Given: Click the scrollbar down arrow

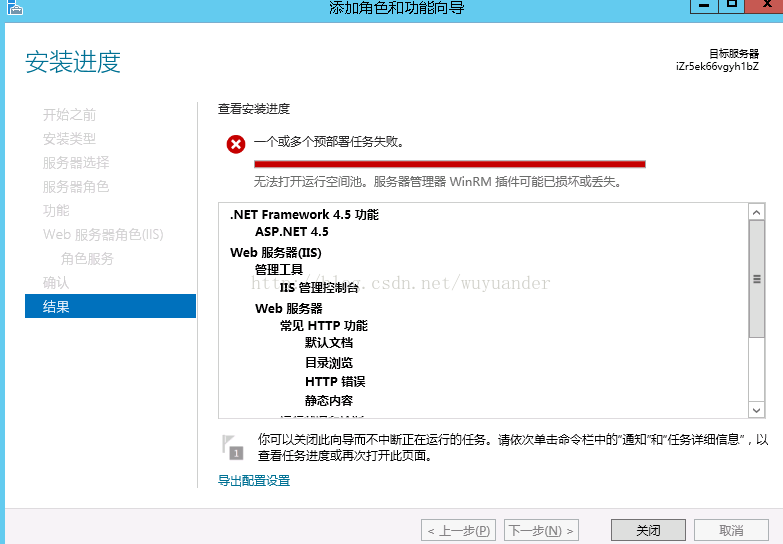Looking at the screenshot, I should (x=757, y=410).
